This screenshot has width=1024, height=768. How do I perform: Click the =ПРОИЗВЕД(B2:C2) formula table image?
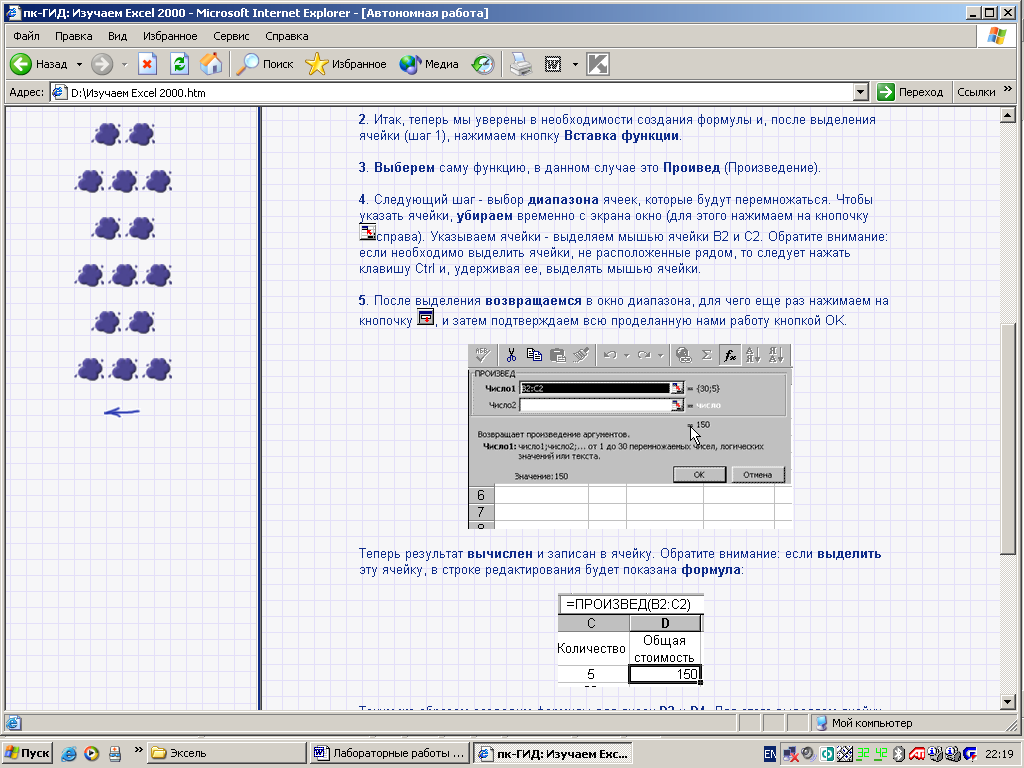[x=630, y=640]
